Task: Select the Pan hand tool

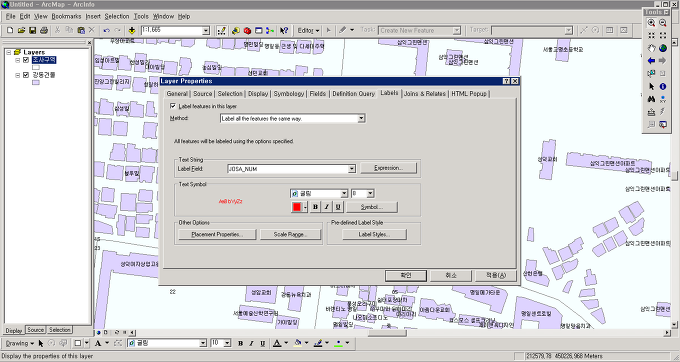Action: point(651,48)
